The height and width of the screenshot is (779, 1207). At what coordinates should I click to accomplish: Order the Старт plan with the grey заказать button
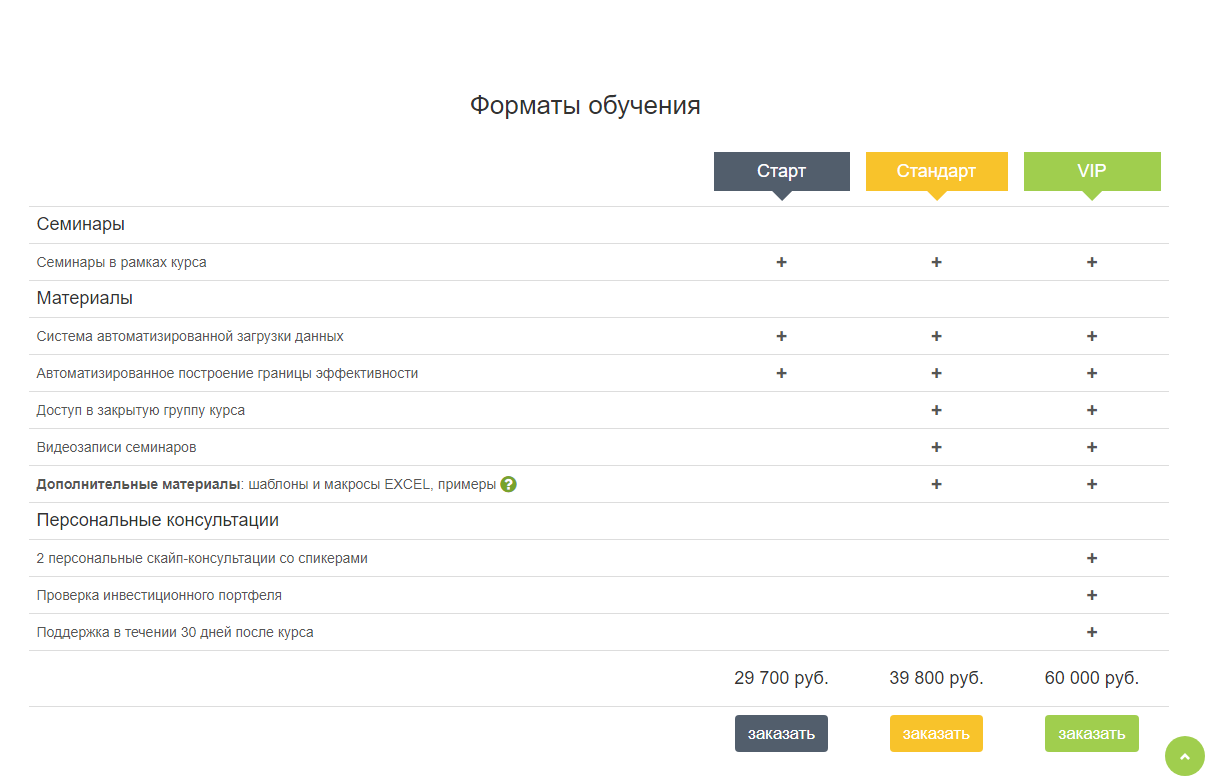(x=781, y=733)
